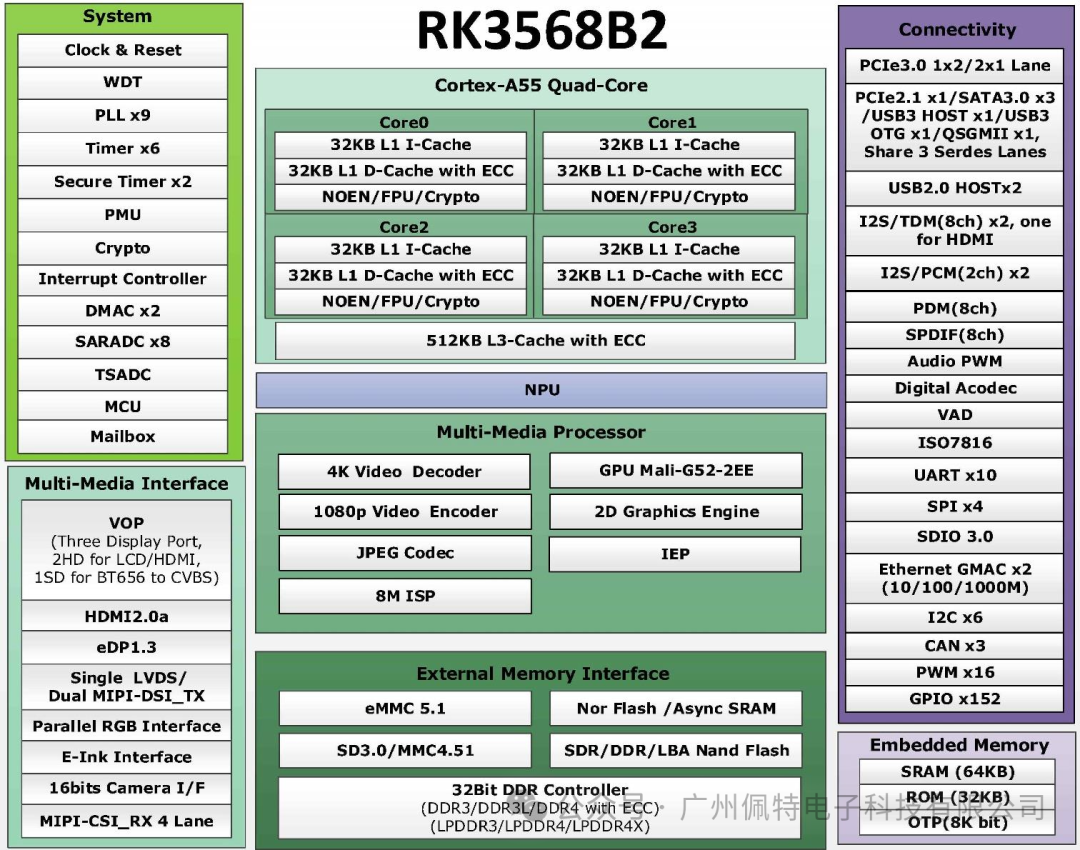Collapse the Multi-Media Processor section
The image size is (1080, 850).
(x=540, y=432)
